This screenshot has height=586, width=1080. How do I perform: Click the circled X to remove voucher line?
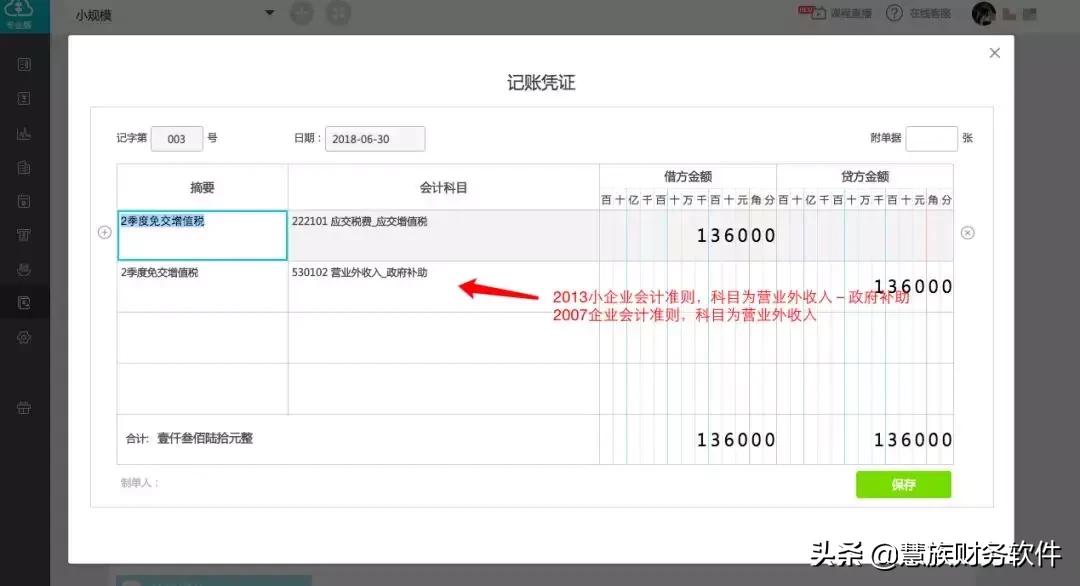[966, 232]
